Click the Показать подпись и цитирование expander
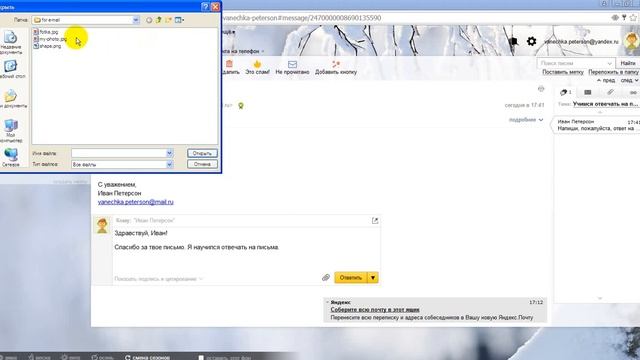Viewport: 640px width, 360px height. coord(158,279)
